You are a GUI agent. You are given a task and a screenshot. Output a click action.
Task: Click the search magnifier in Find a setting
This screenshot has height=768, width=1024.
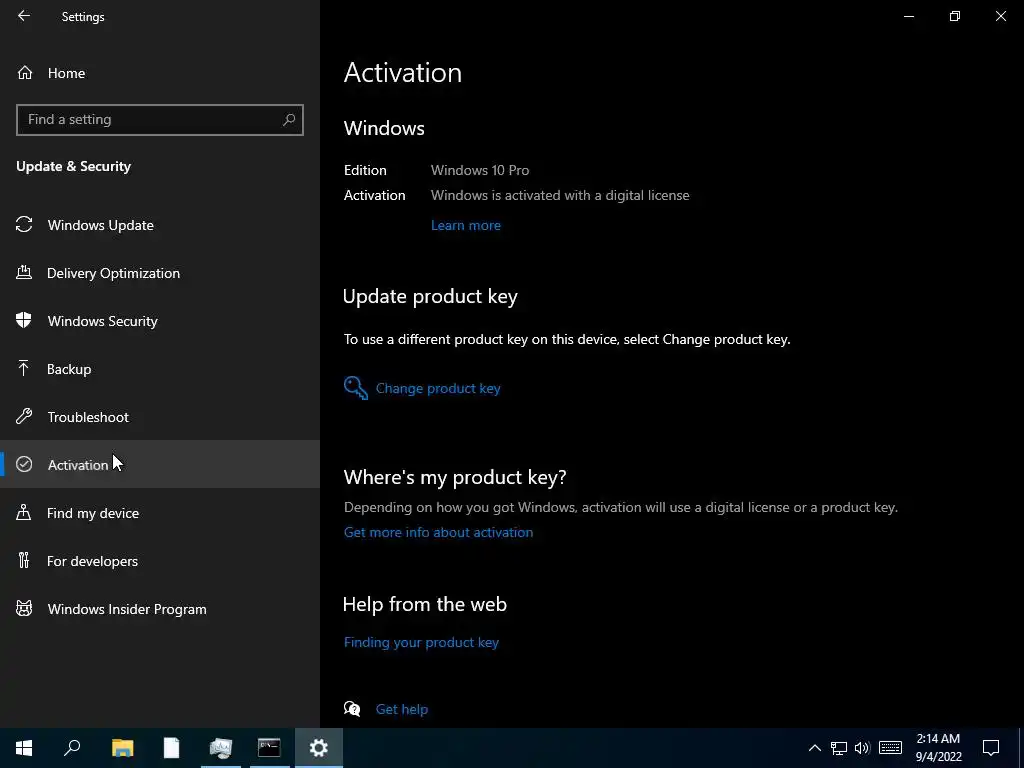289,120
